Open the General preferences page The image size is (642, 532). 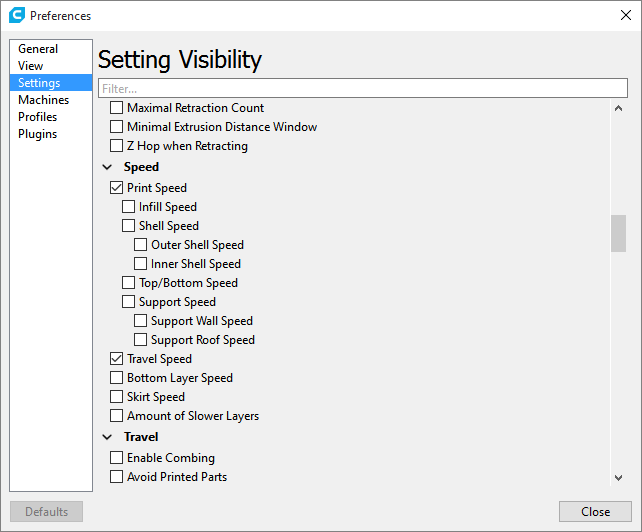pos(38,49)
